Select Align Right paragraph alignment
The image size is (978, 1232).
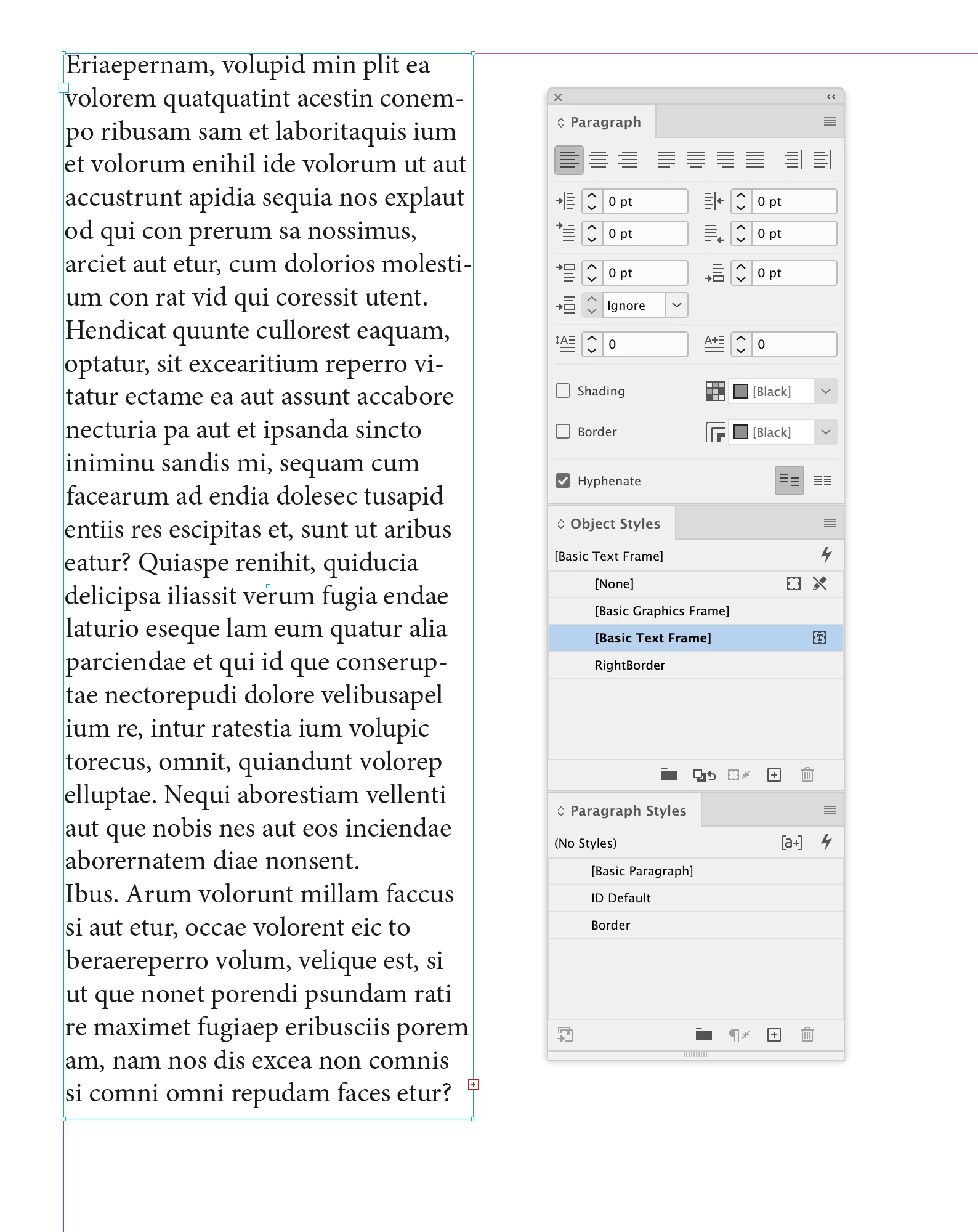pos(628,160)
